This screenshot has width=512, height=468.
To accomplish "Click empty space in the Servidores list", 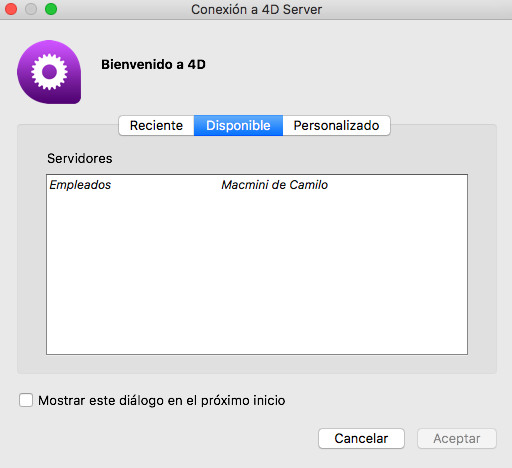I will (x=257, y=273).
